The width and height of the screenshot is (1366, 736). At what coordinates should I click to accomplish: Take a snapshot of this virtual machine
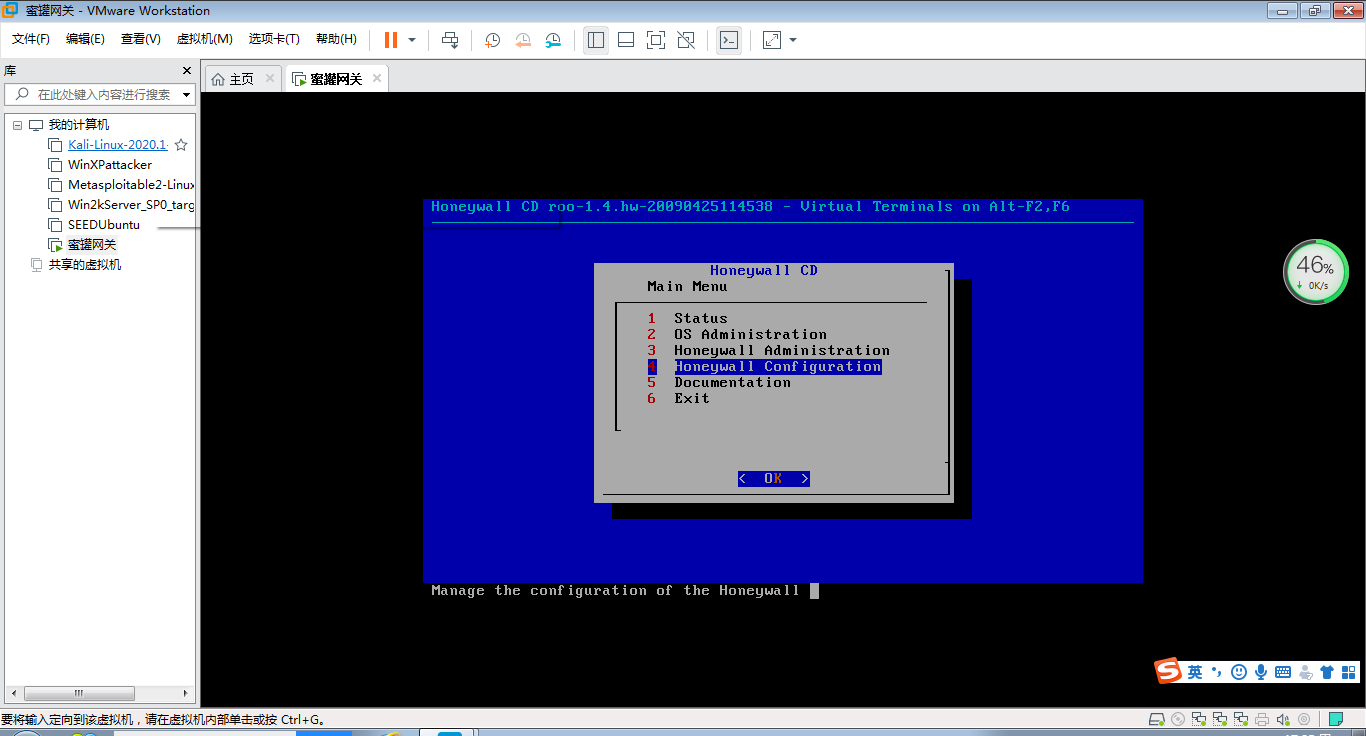click(x=493, y=40)
